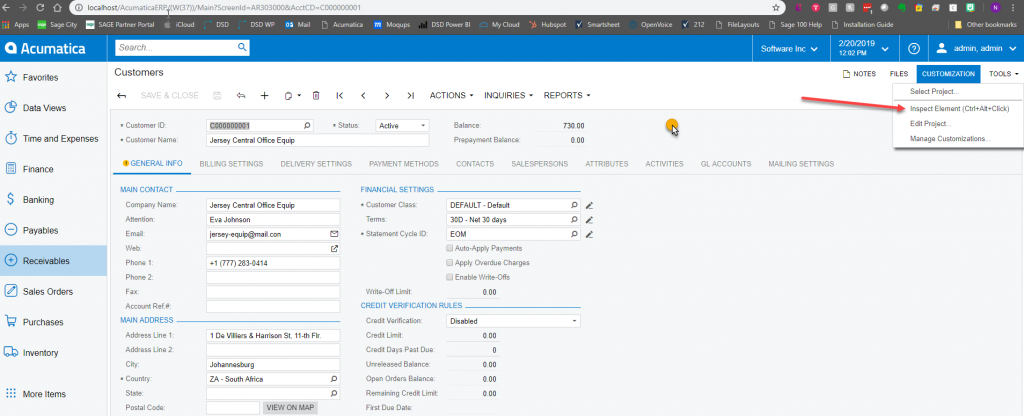Go to next customer record

(387, 95)
